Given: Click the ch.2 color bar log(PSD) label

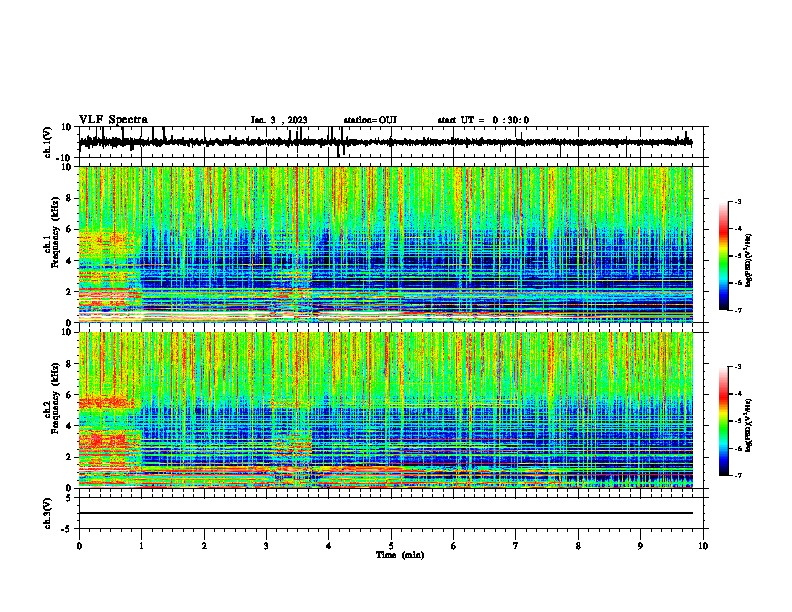Looking at the screenshot, I should (749, 425).
